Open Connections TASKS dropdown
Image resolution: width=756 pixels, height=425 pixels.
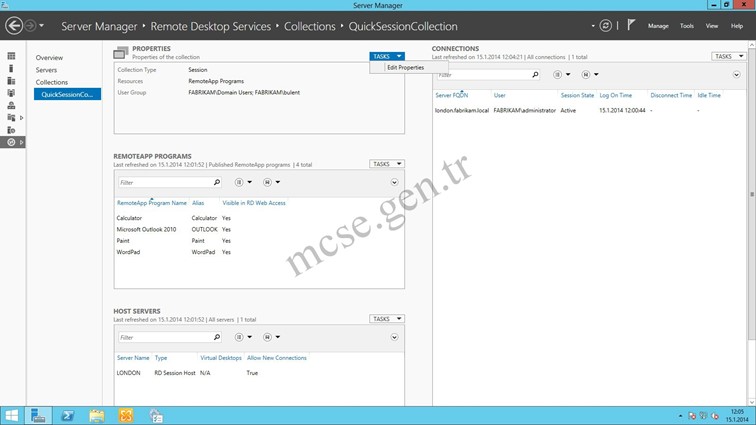pyautogui.click(x=729, y=56)
